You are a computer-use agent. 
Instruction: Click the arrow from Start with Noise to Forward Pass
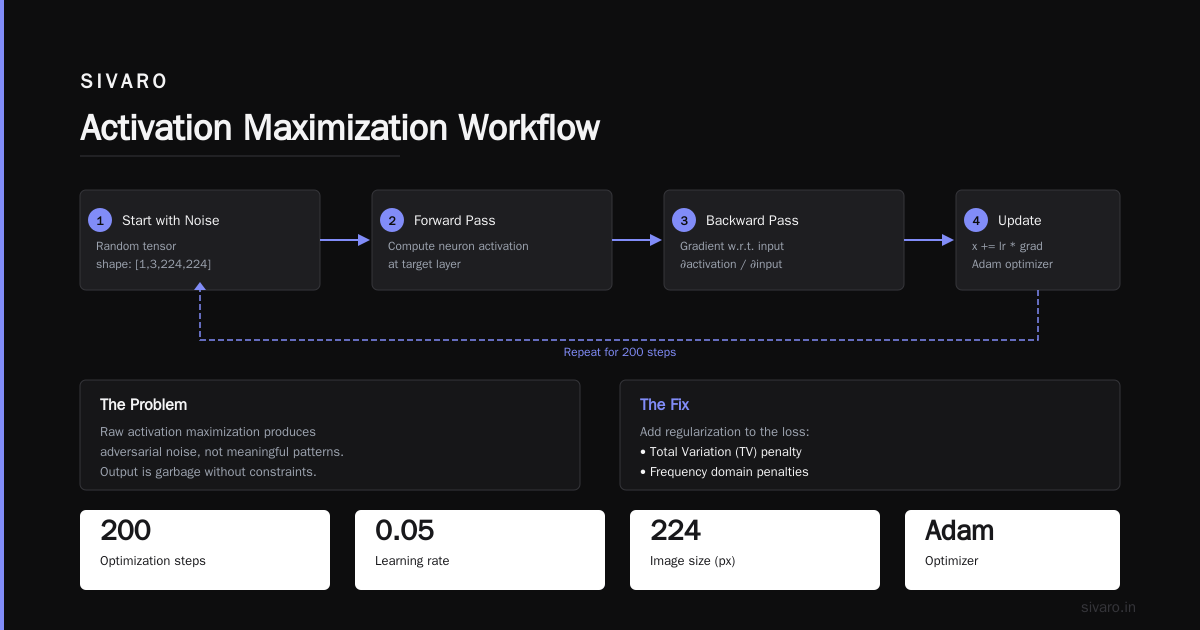[345, 240]
